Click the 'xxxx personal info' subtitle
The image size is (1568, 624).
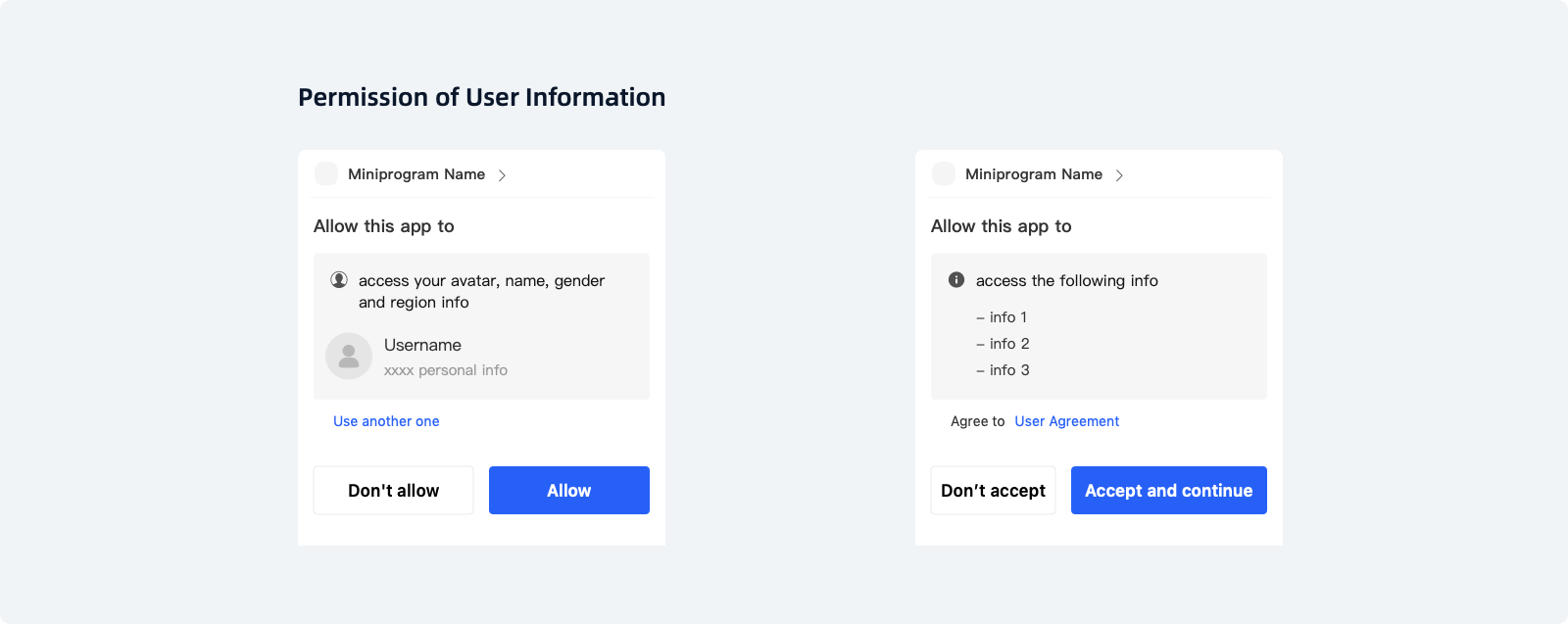(x=446, y=370)
